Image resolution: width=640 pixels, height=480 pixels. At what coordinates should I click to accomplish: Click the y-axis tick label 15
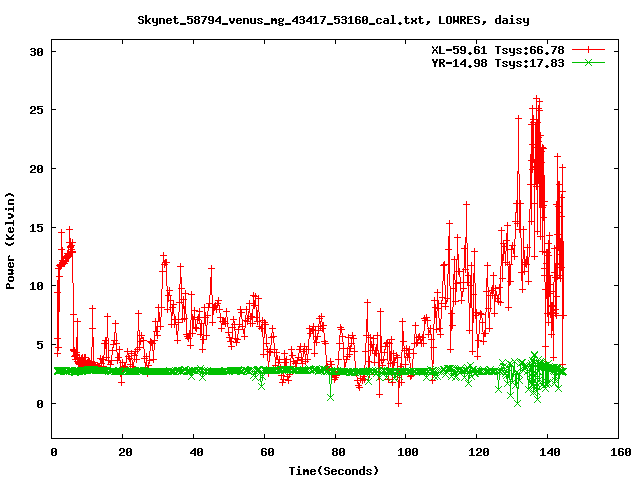tap(36, 228)
